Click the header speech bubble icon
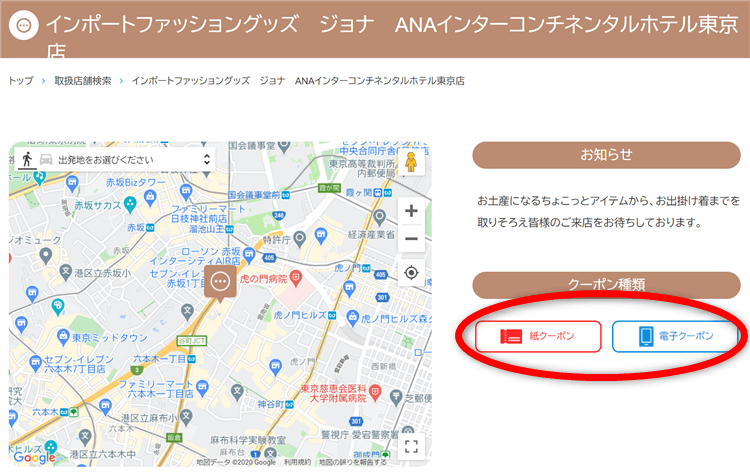Screen dimensions: 750x472 click(23, 22)
